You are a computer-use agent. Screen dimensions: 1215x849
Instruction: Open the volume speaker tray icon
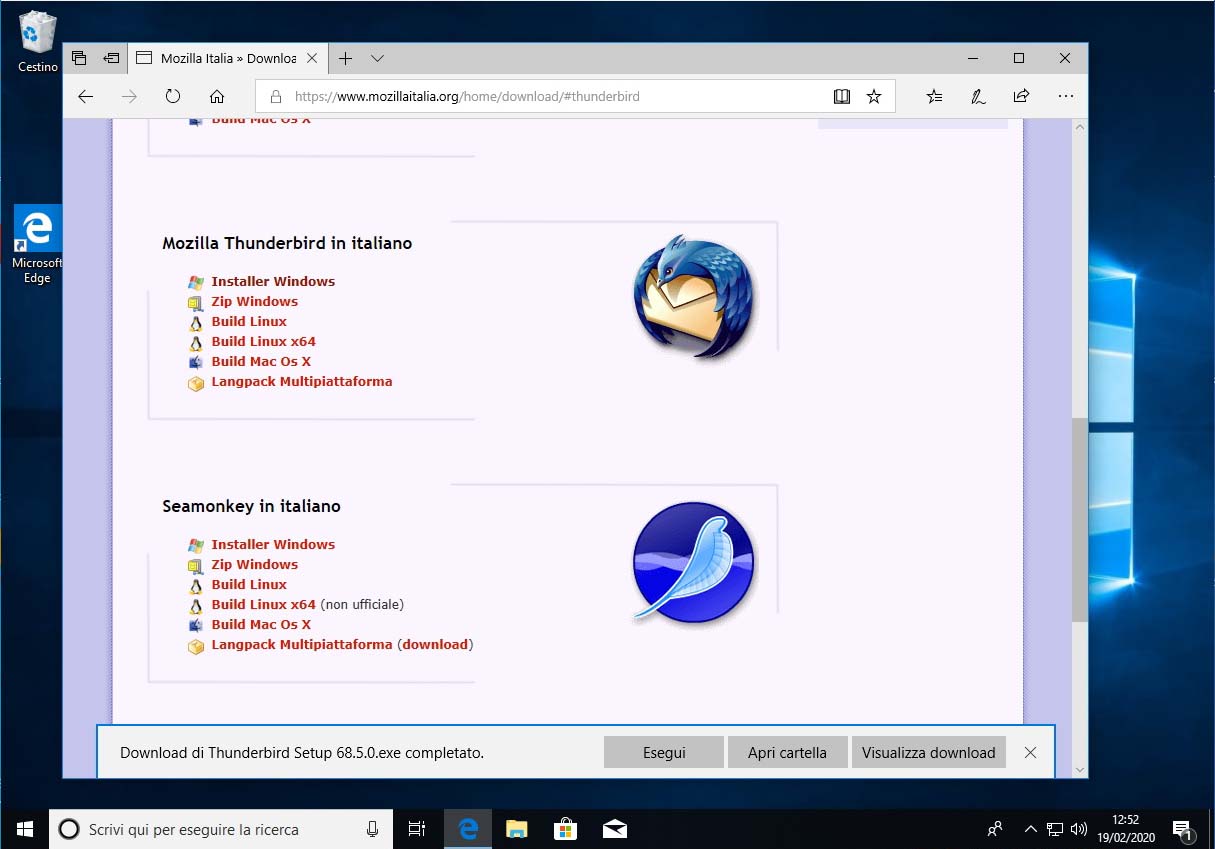pyautogui.click(x=1079, y=829)
